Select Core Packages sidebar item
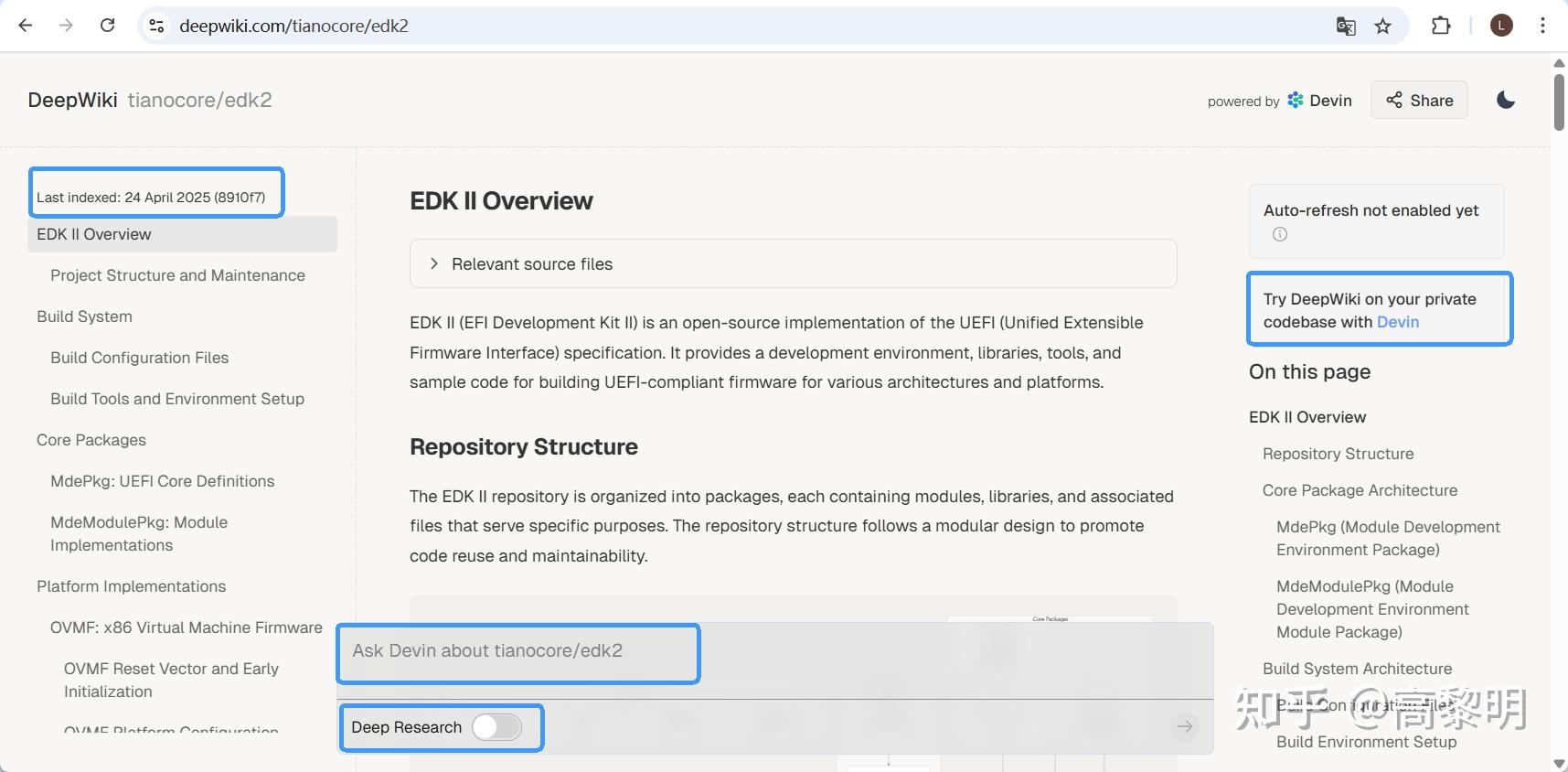 [x=91, y=440]
